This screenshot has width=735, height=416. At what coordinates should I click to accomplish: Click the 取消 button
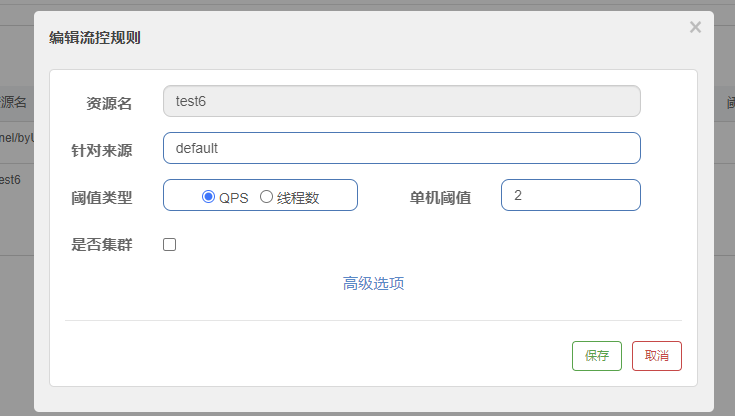click(656, 356)
